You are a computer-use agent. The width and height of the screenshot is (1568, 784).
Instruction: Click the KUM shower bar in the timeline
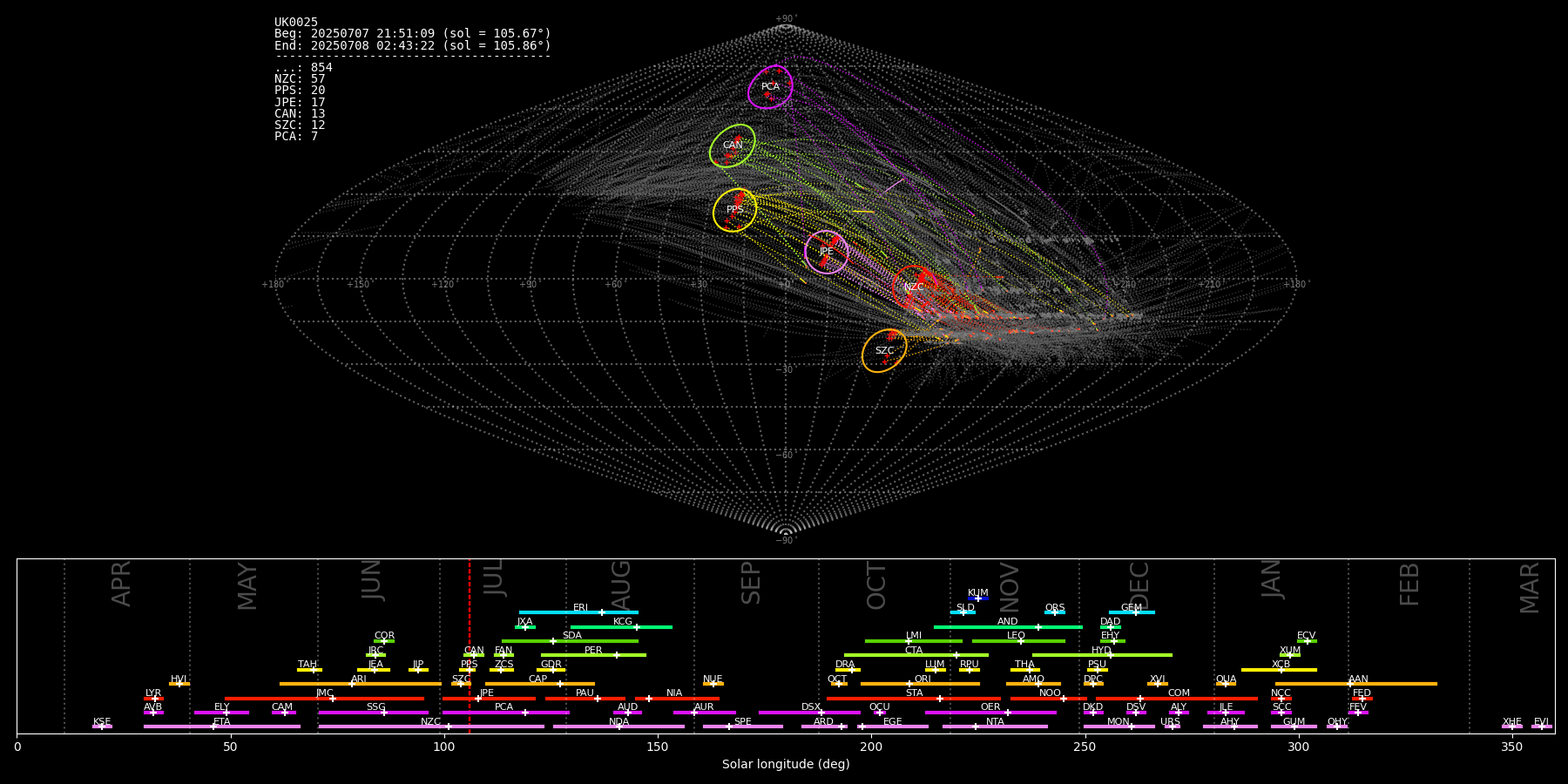978,598
